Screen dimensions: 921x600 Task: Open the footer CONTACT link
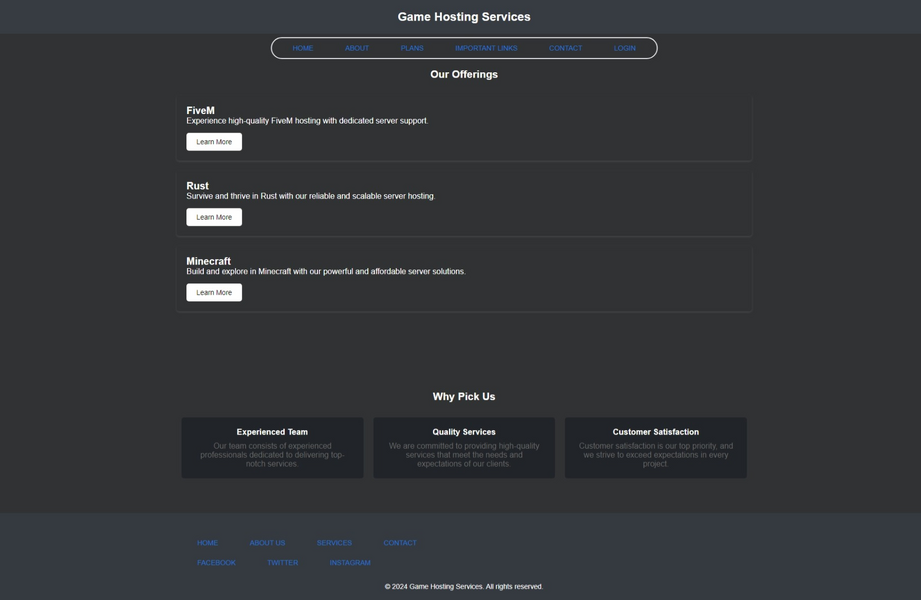[400, 543]
